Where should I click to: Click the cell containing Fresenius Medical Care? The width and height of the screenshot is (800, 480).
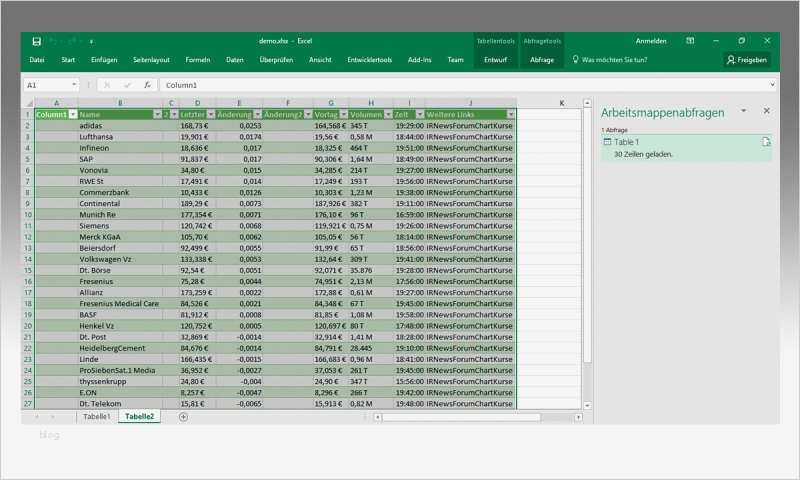pos(120,304)
